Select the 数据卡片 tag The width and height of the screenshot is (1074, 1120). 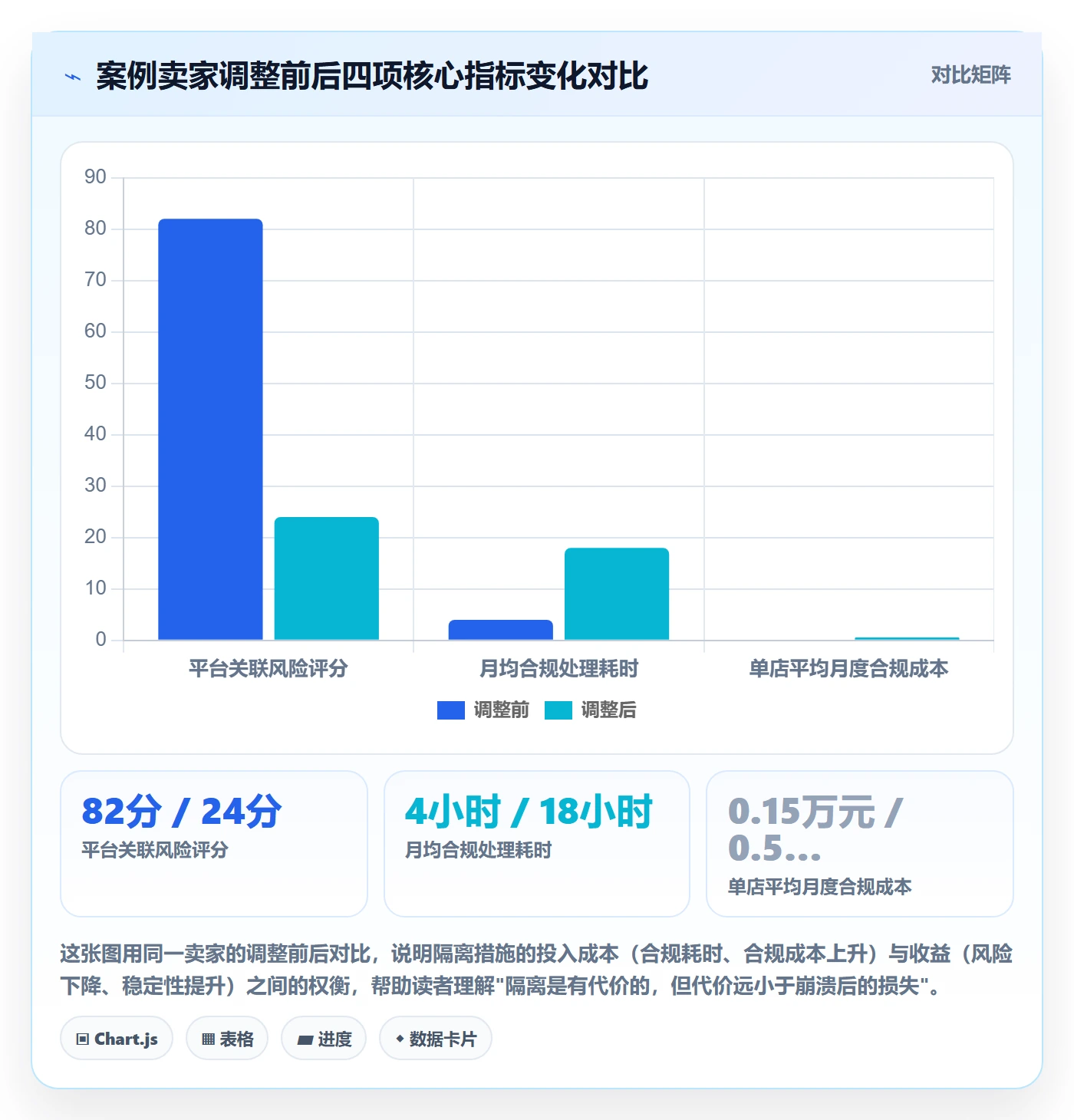click(x=436, y=1039)
